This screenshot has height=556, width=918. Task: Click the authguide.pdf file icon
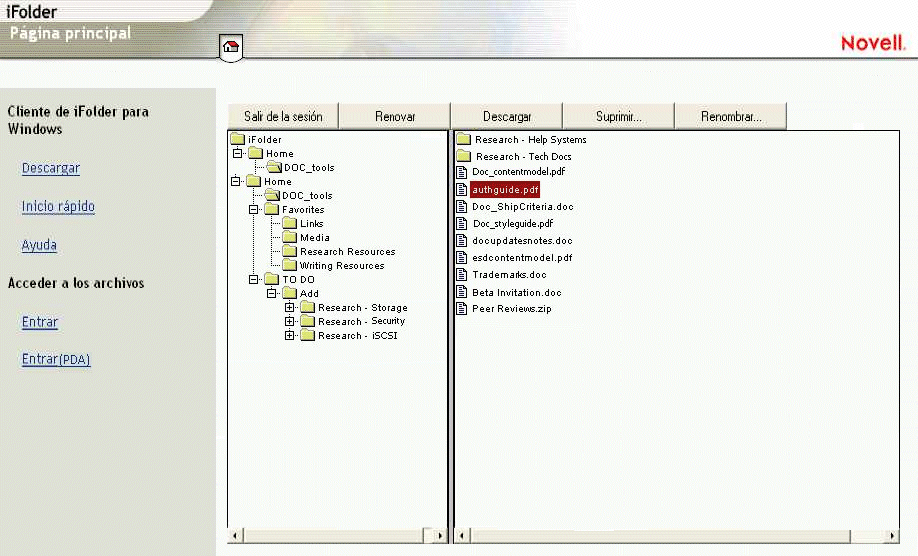pyautogui.click(x=462, y=190)
